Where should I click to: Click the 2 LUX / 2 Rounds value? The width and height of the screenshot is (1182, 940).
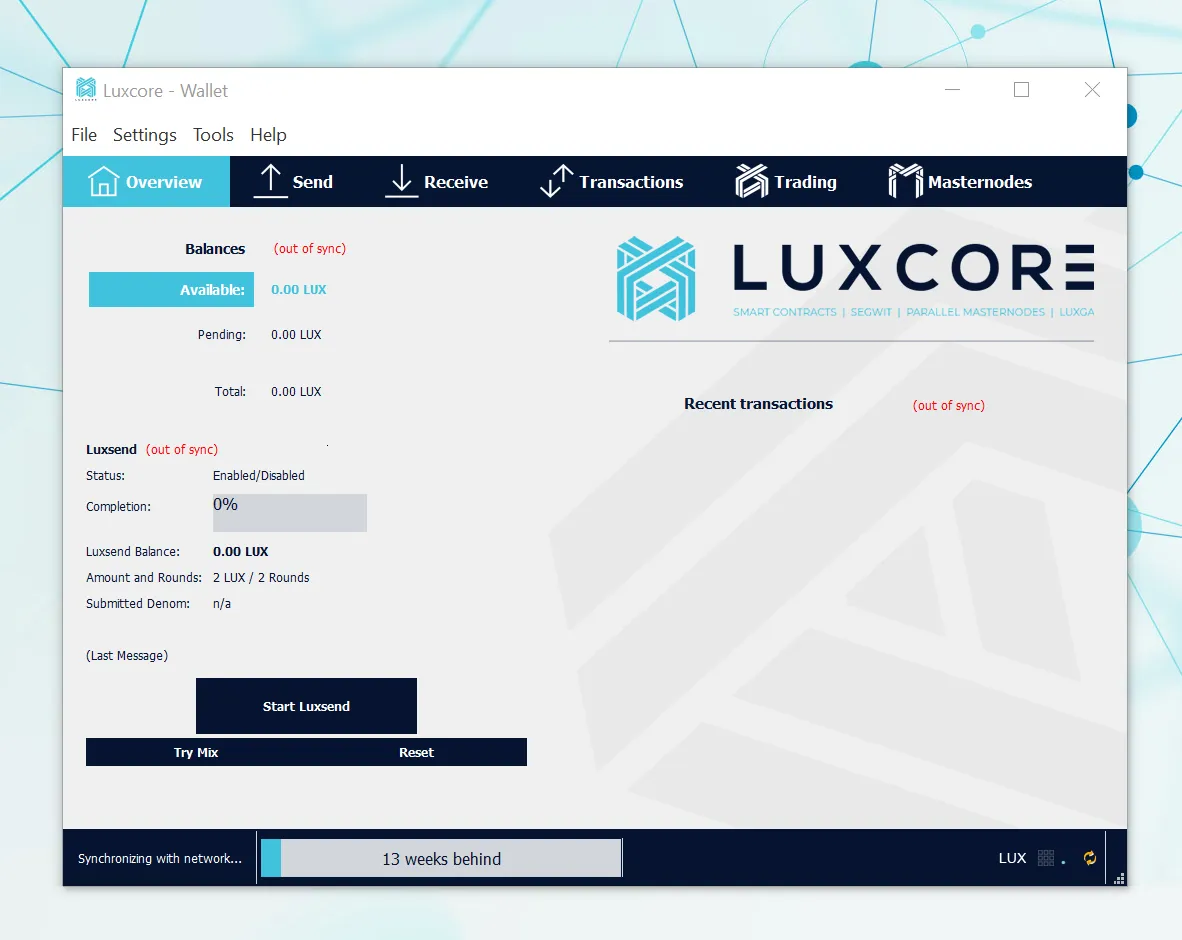pos(261,577)
